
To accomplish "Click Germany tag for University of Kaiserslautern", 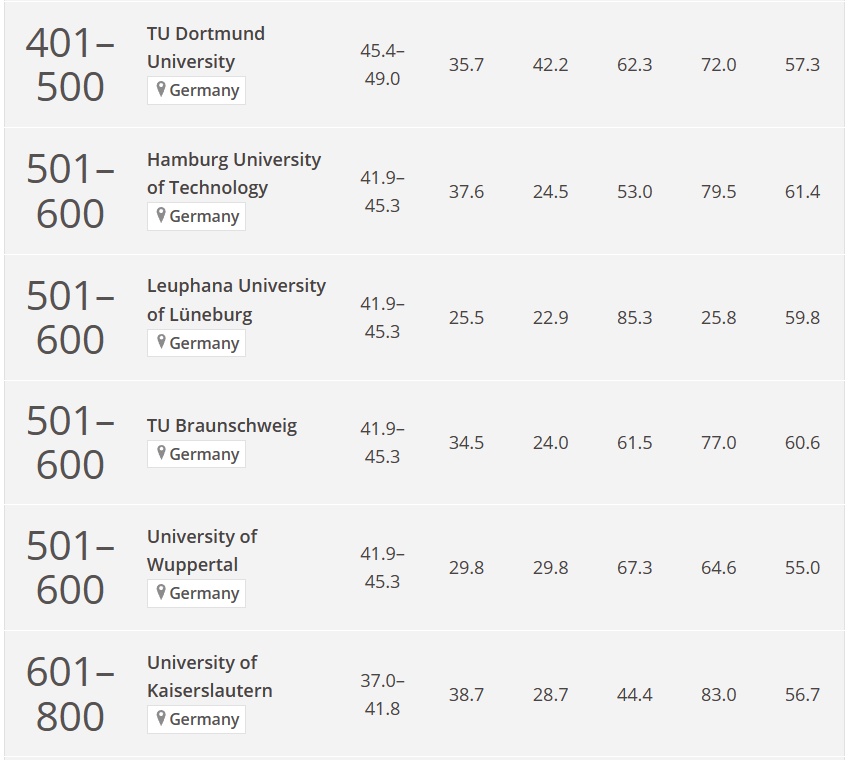I will coord(196,719).
